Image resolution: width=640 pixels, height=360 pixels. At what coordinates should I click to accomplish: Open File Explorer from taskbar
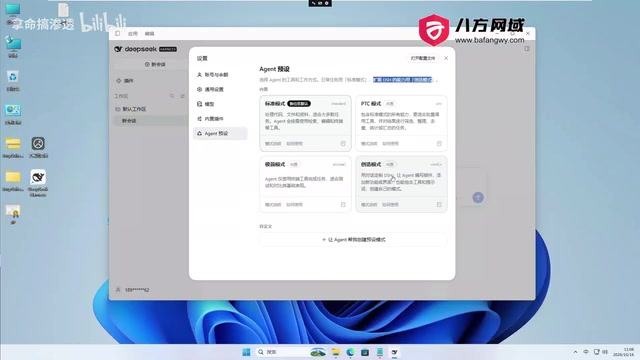pos(336,352)
